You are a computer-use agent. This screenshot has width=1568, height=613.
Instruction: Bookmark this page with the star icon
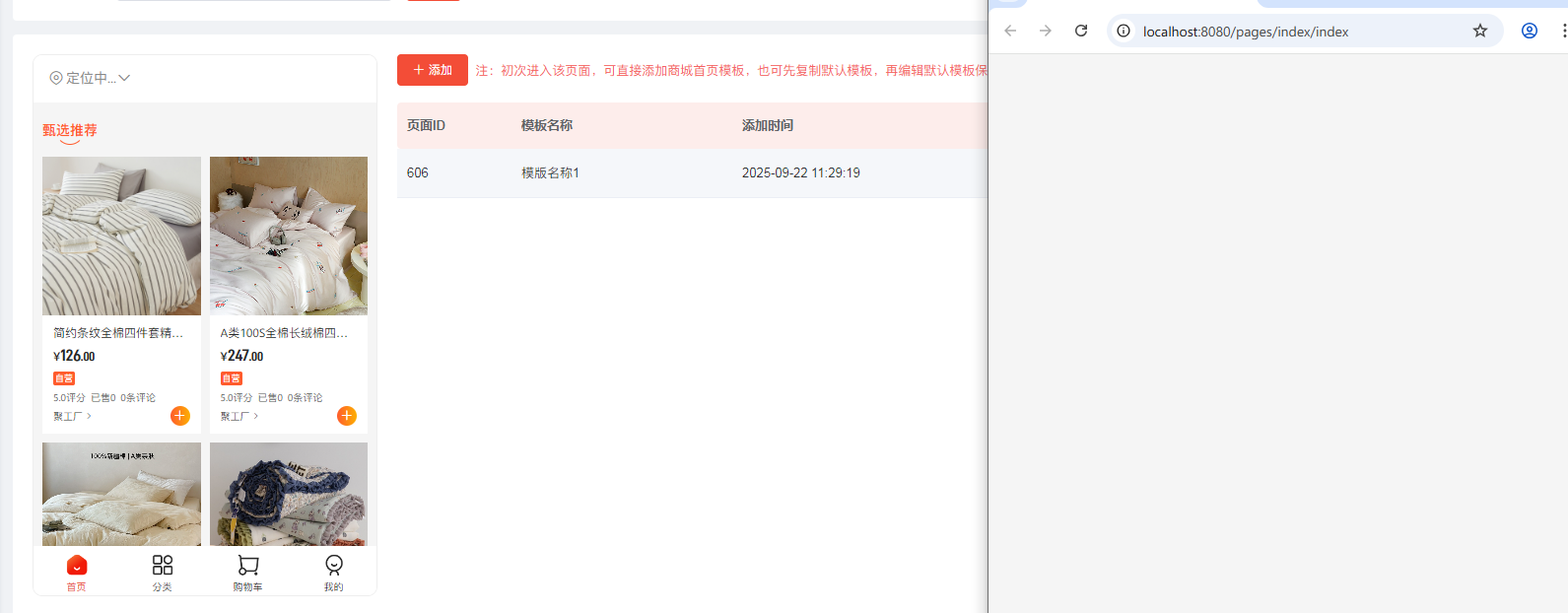click(1479, 31)
